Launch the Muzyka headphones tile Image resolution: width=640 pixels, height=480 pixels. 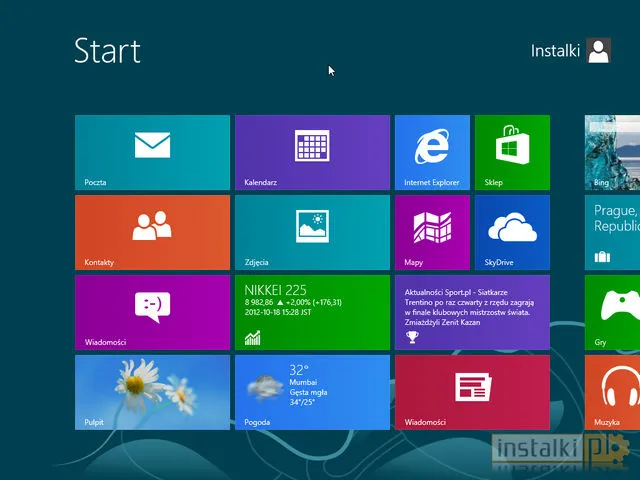[612, 392]
